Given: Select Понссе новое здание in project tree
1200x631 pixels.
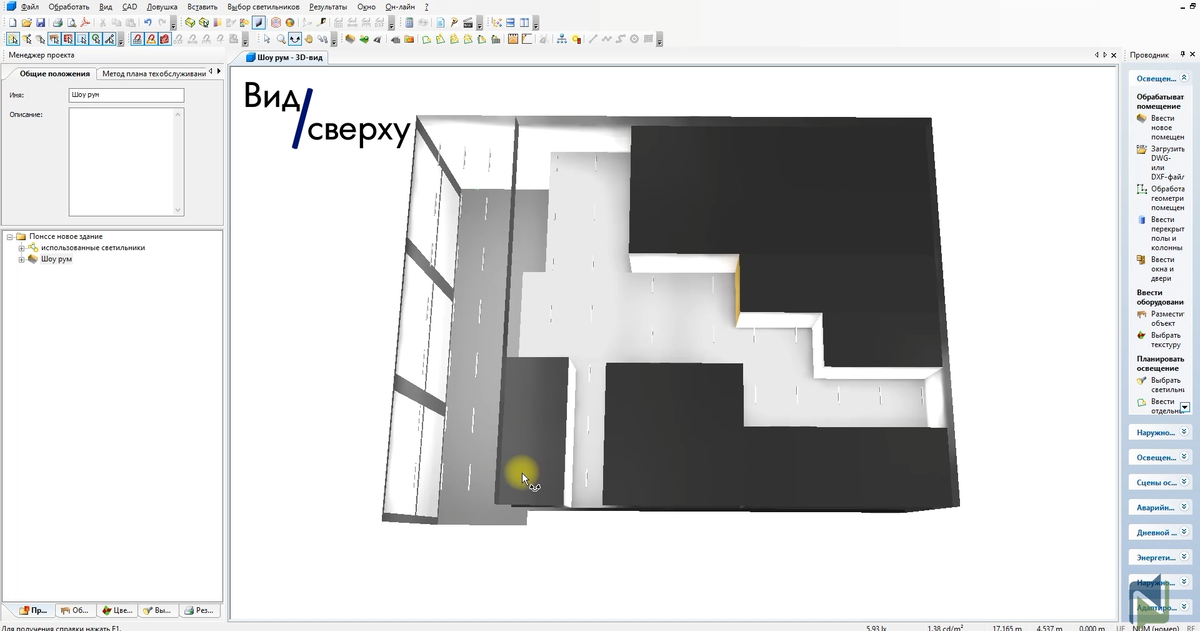Looking at the screenshot, I should click(x=66, y=236).
